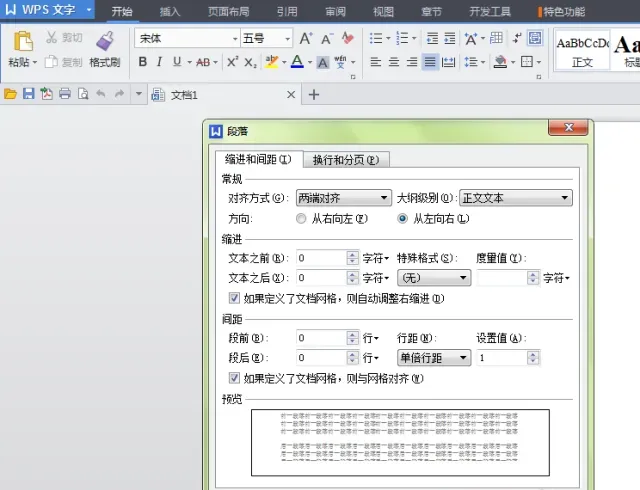Insert a bulleted list

coord(376,38)
